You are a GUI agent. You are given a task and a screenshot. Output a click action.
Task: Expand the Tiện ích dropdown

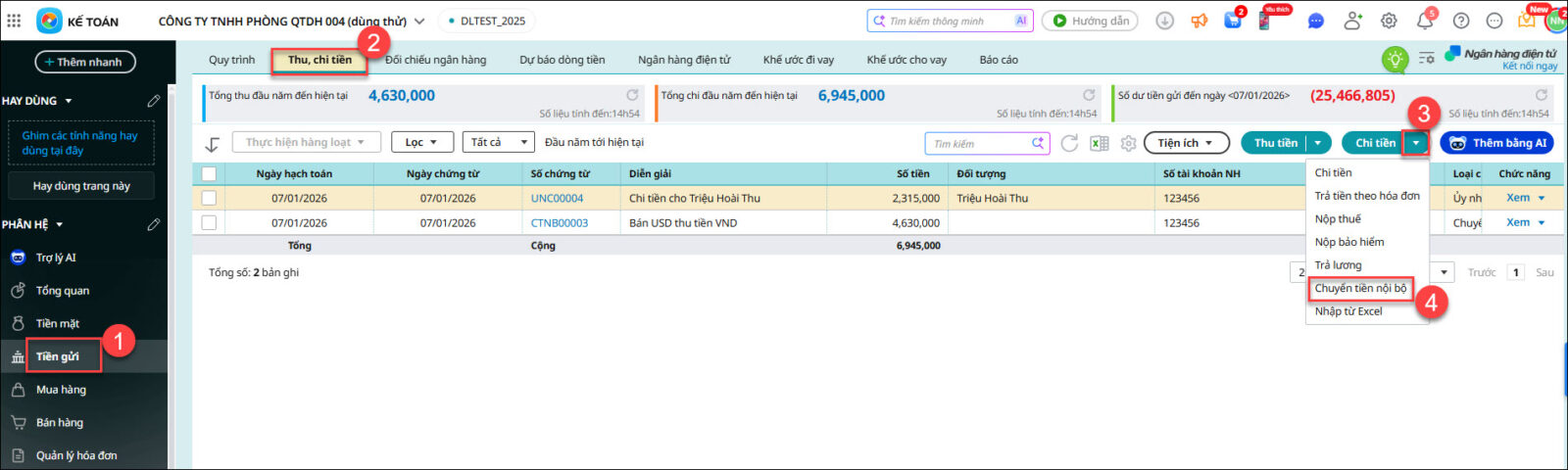1186,143
